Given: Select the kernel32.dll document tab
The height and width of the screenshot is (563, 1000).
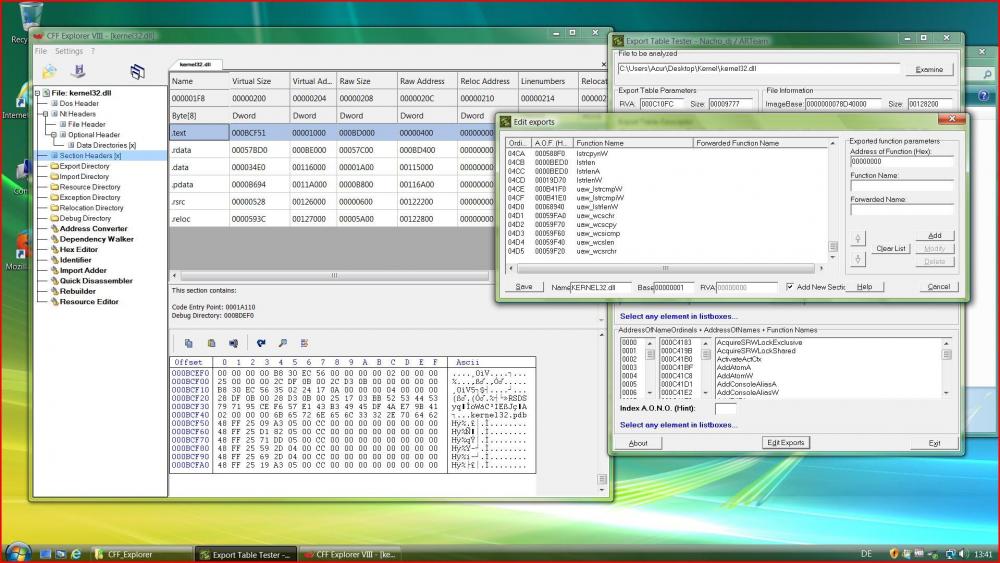Looking at the screenshot, I should point(195,64).
